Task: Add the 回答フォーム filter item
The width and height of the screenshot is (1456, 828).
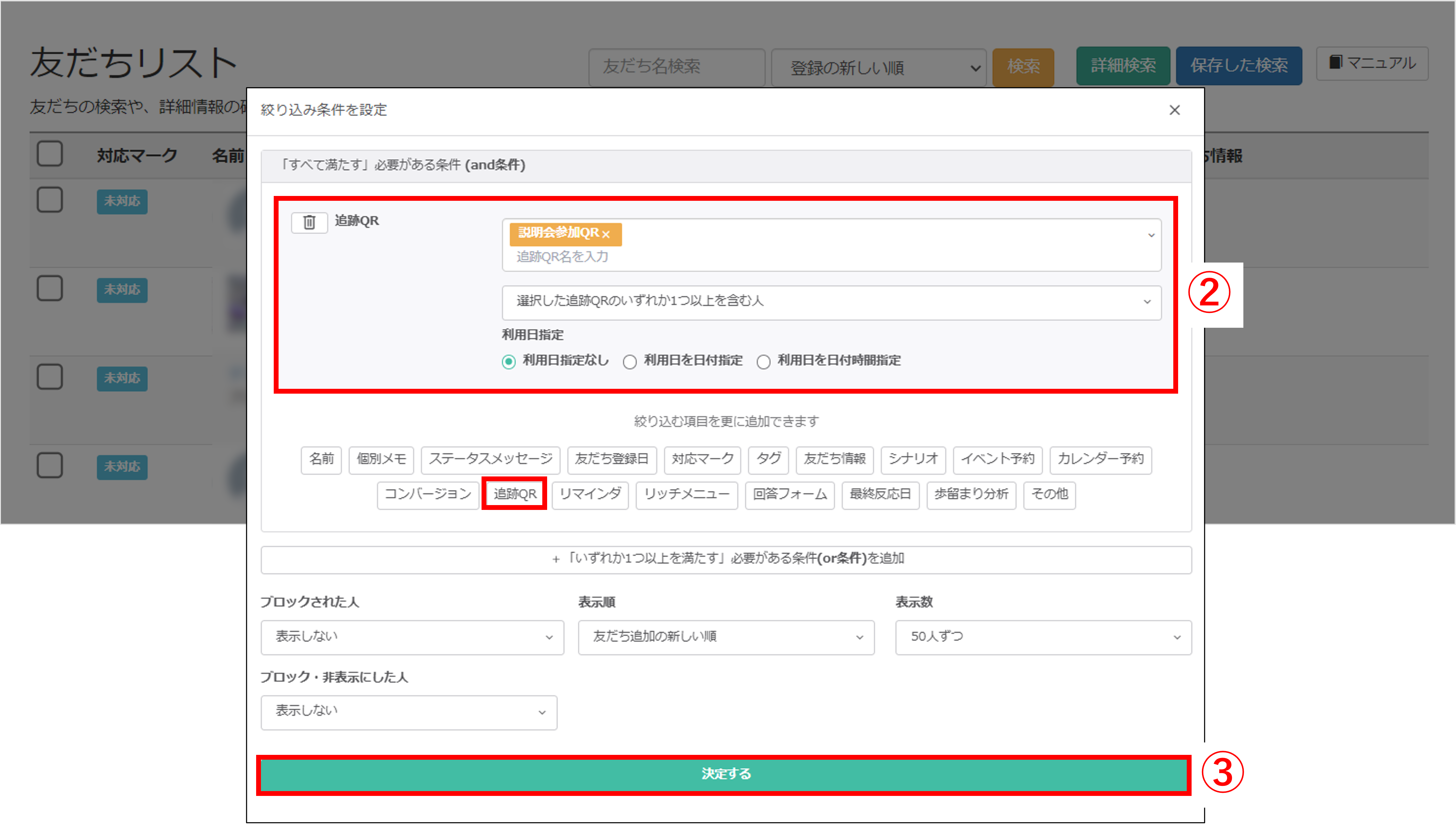Action: tap(789, 494)
